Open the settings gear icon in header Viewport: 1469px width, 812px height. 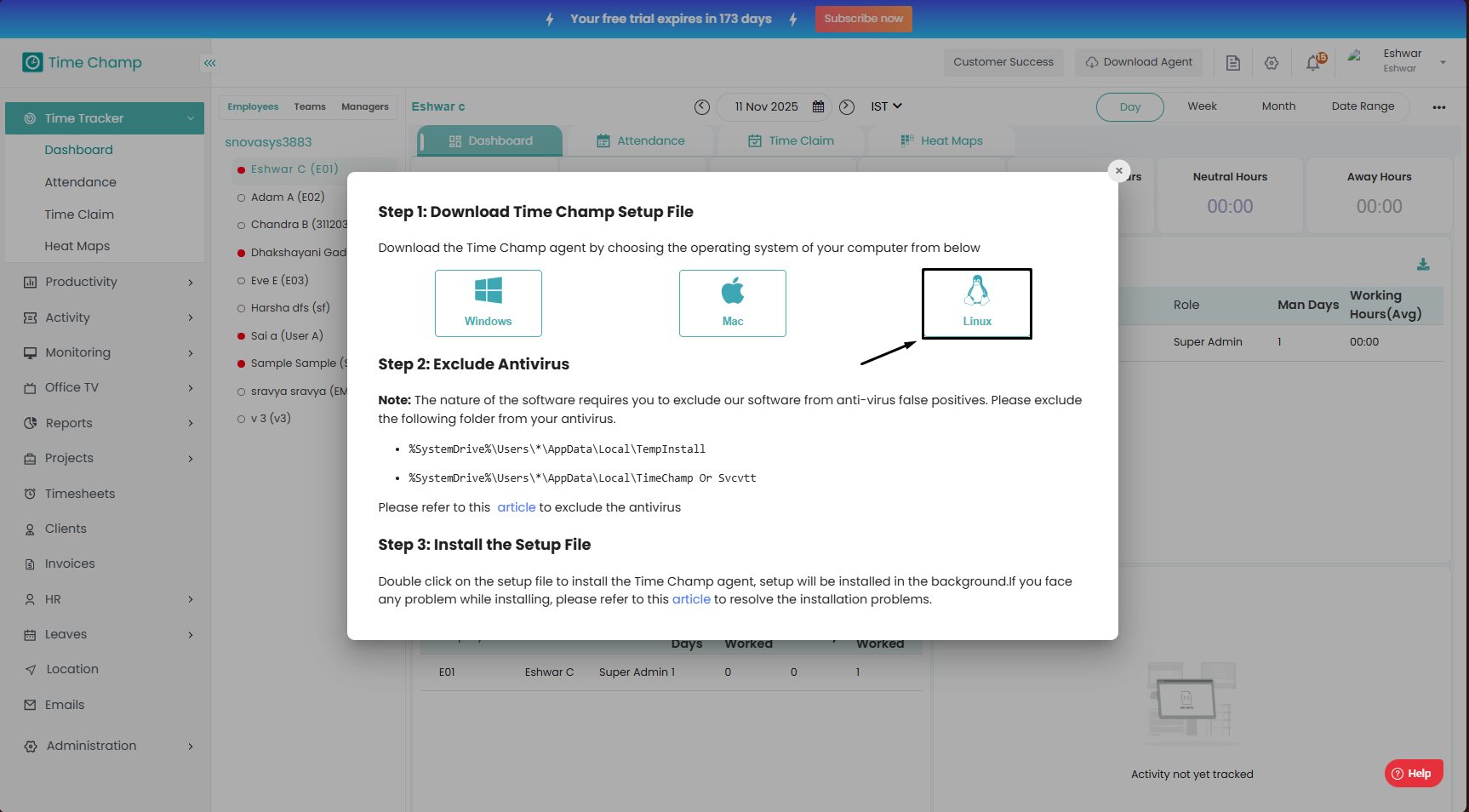point(1272,63)
